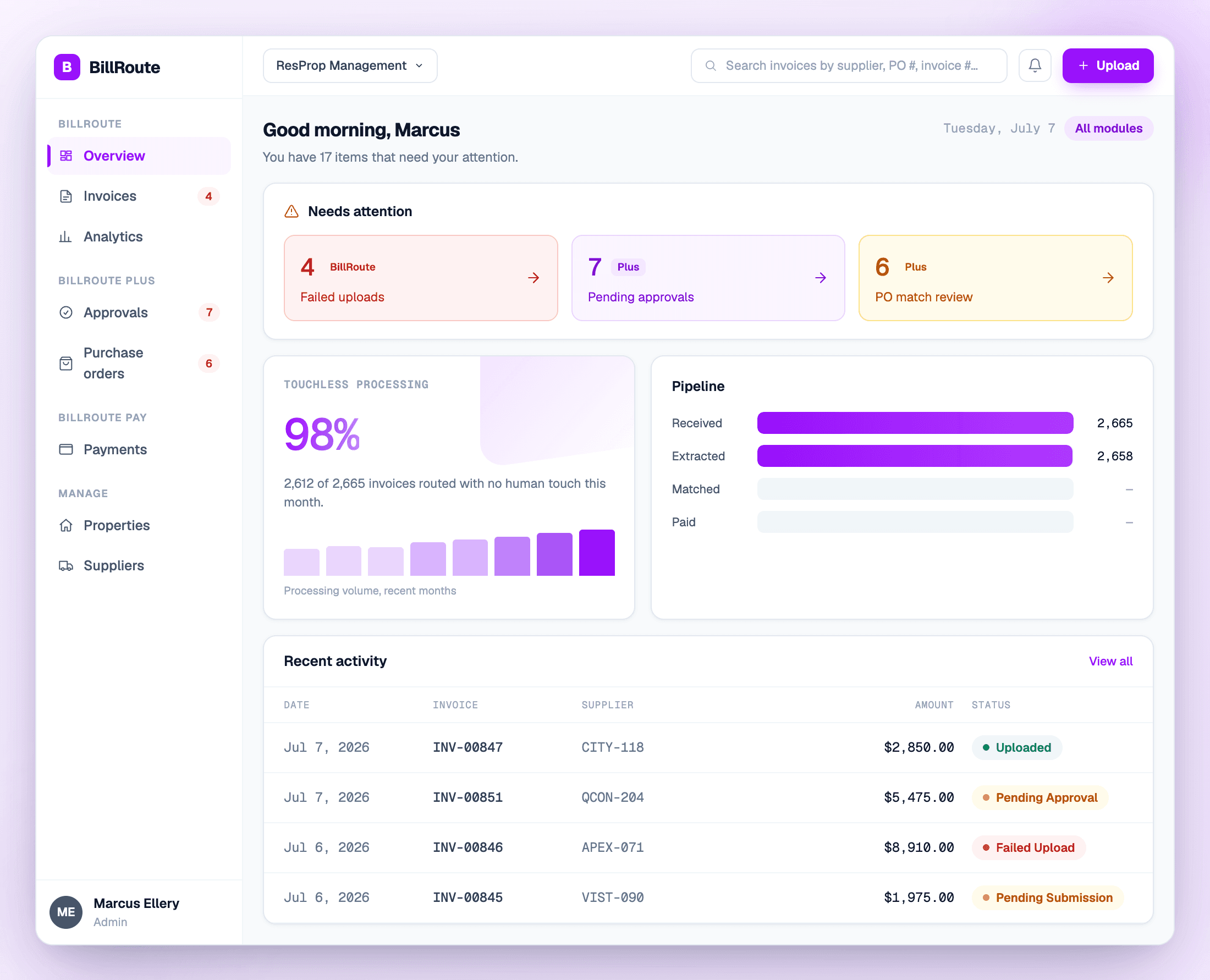
Task: Focus the Search invoices input field
Action: (849, 65)
